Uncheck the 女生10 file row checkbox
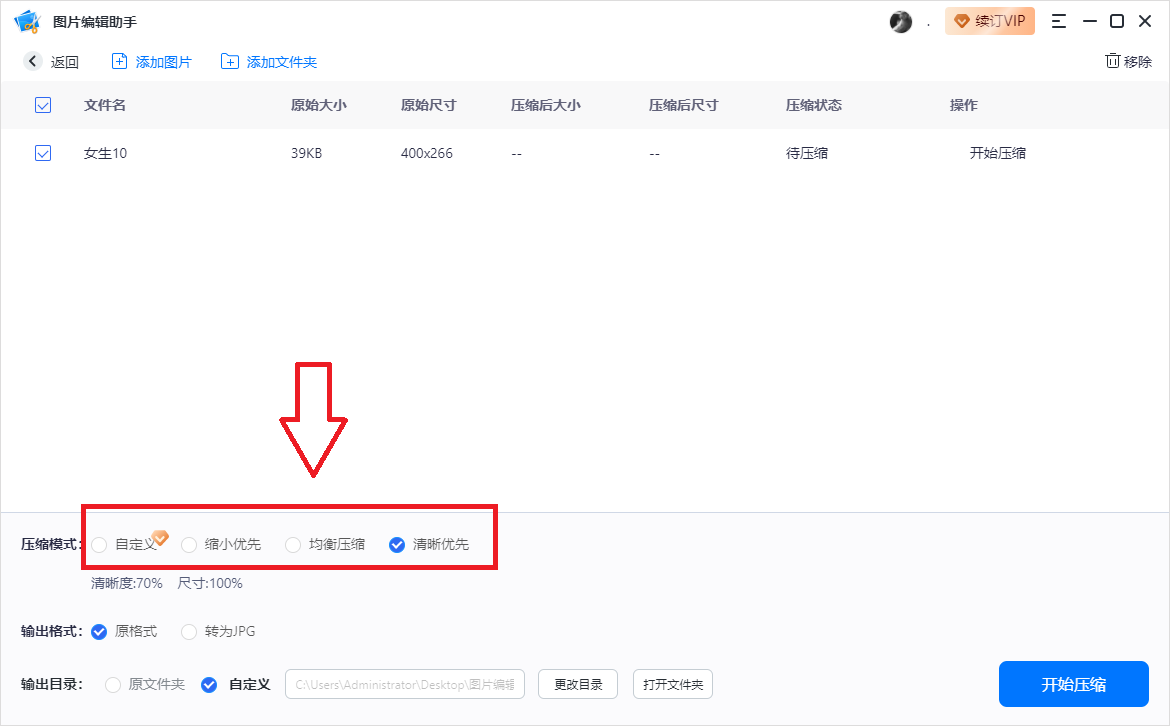Screen dimensions: 1170x726 [x=42, y=153]
